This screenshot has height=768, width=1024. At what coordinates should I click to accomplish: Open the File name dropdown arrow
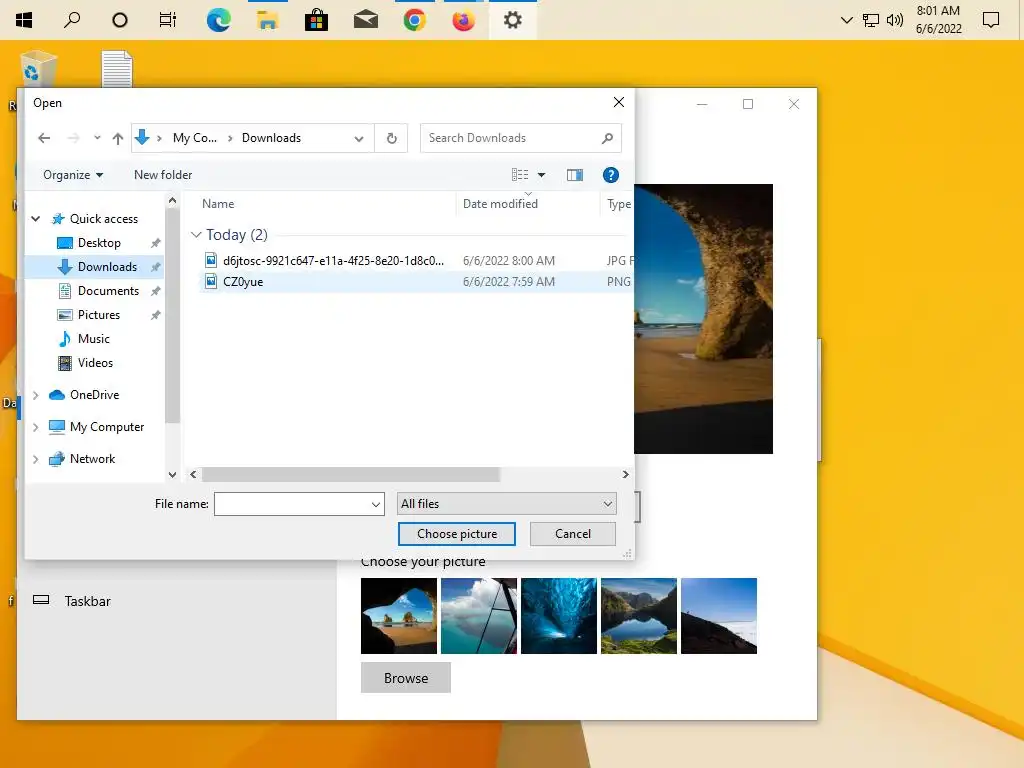376,504
